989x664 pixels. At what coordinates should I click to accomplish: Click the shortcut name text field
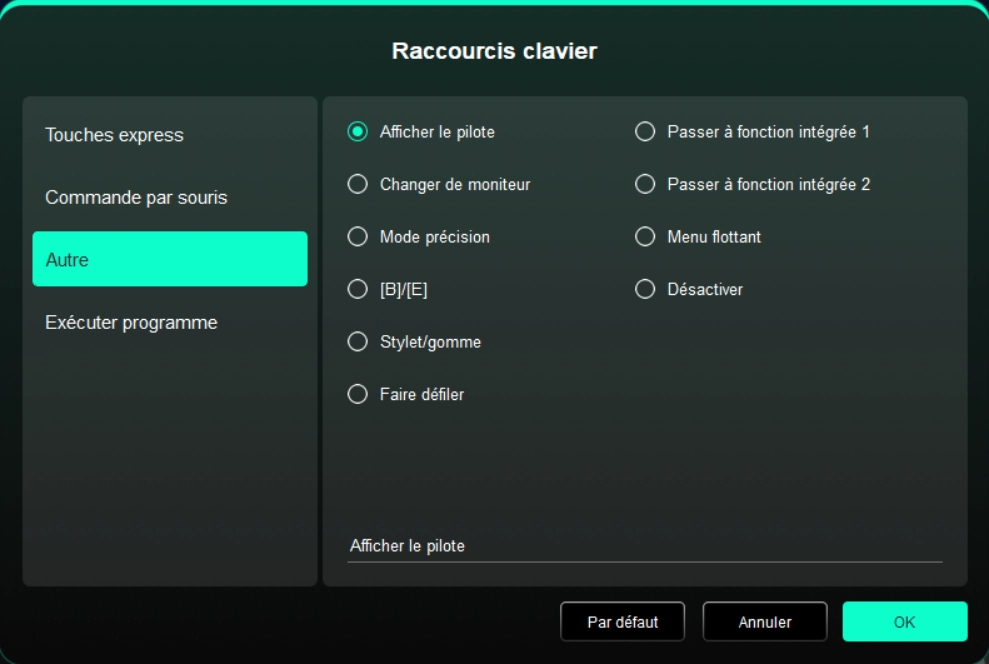click(x=644, y=547)
